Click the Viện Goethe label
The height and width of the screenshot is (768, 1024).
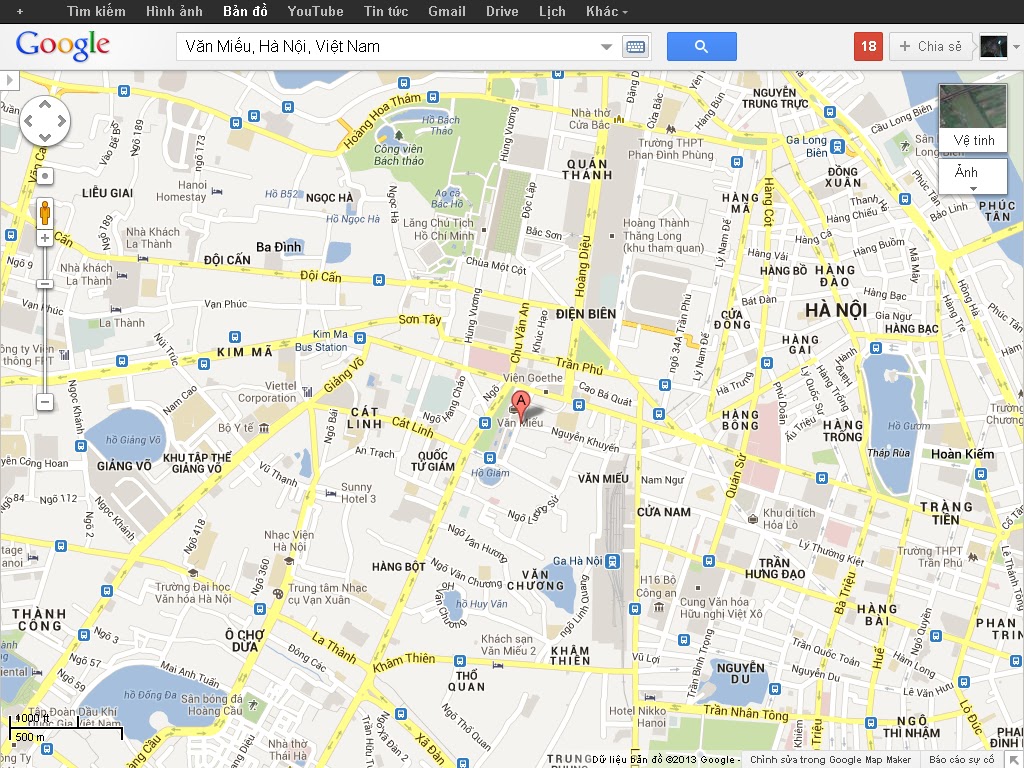[x=532, y=377]
